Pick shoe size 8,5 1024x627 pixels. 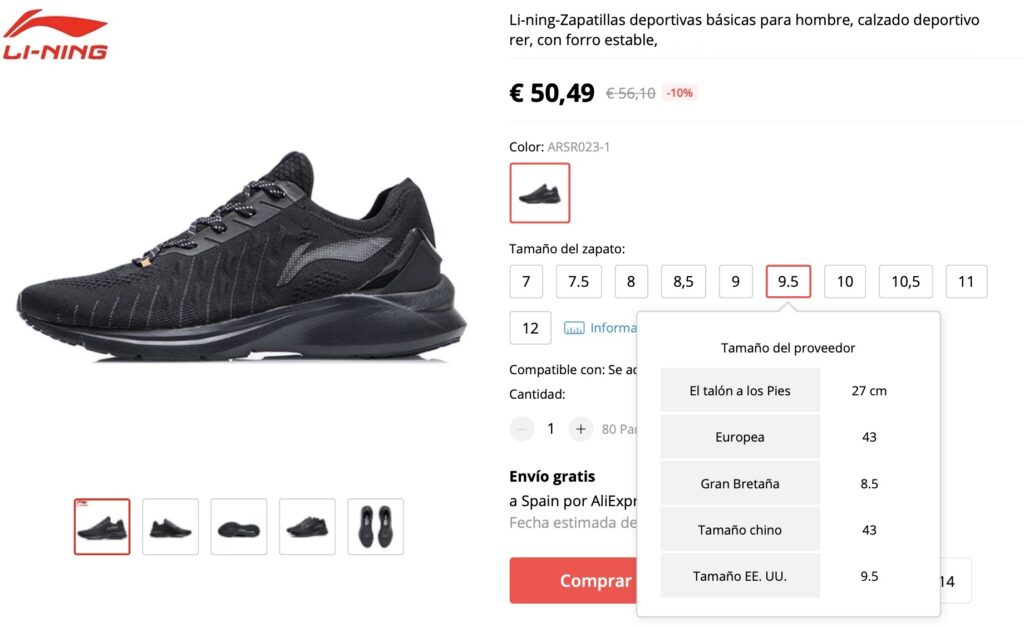[683, 281]
